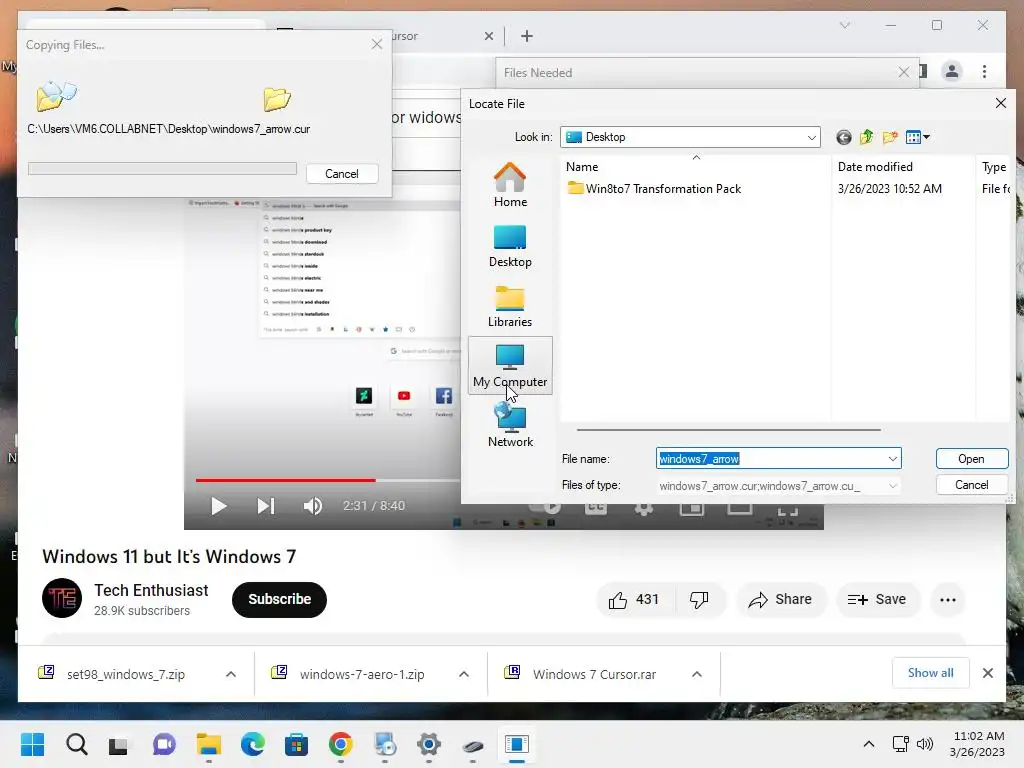The width and height of the screenshot is (1024, 768).
Task: Like the video with 431 likes
Action: (633, 600)
